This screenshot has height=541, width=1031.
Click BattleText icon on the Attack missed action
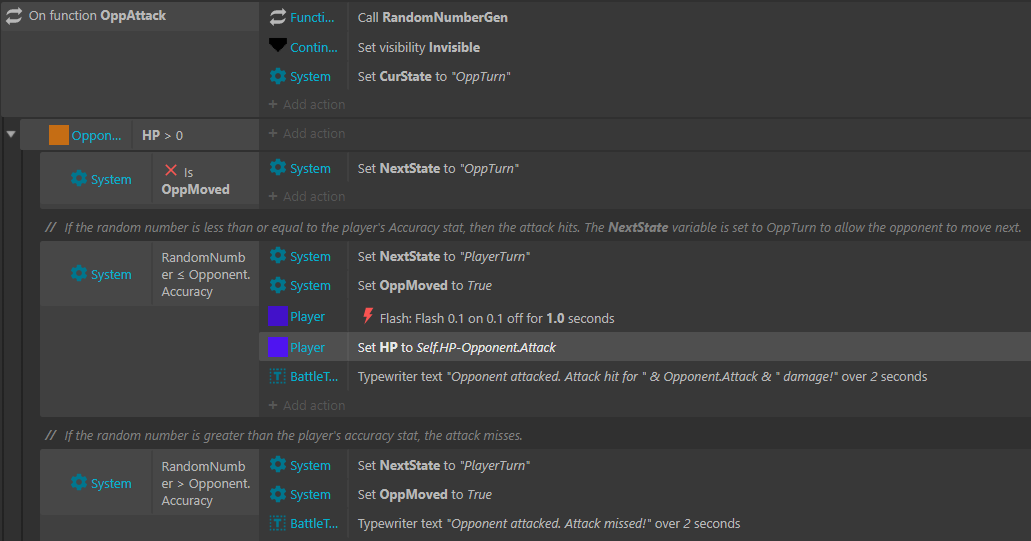tap(277, 523)
